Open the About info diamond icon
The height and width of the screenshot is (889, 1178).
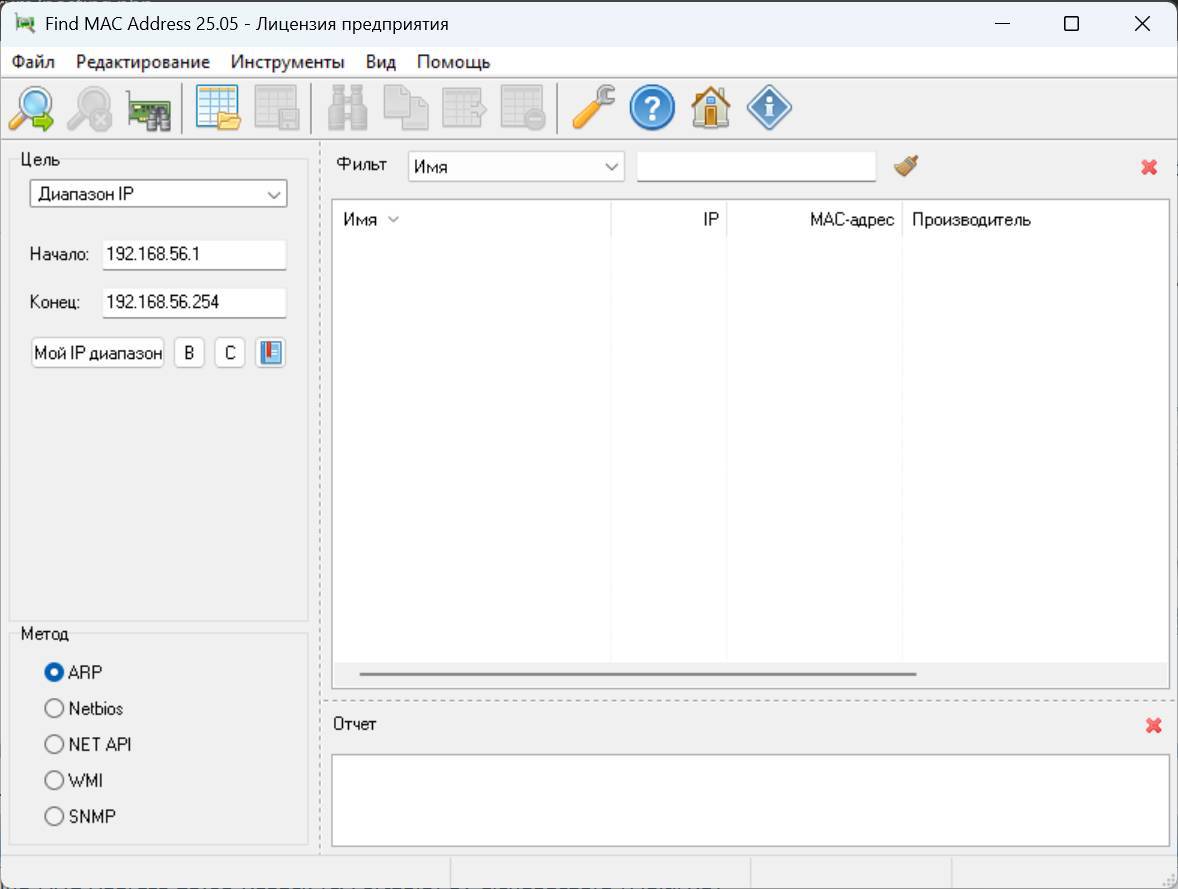[x=769, y=108]
